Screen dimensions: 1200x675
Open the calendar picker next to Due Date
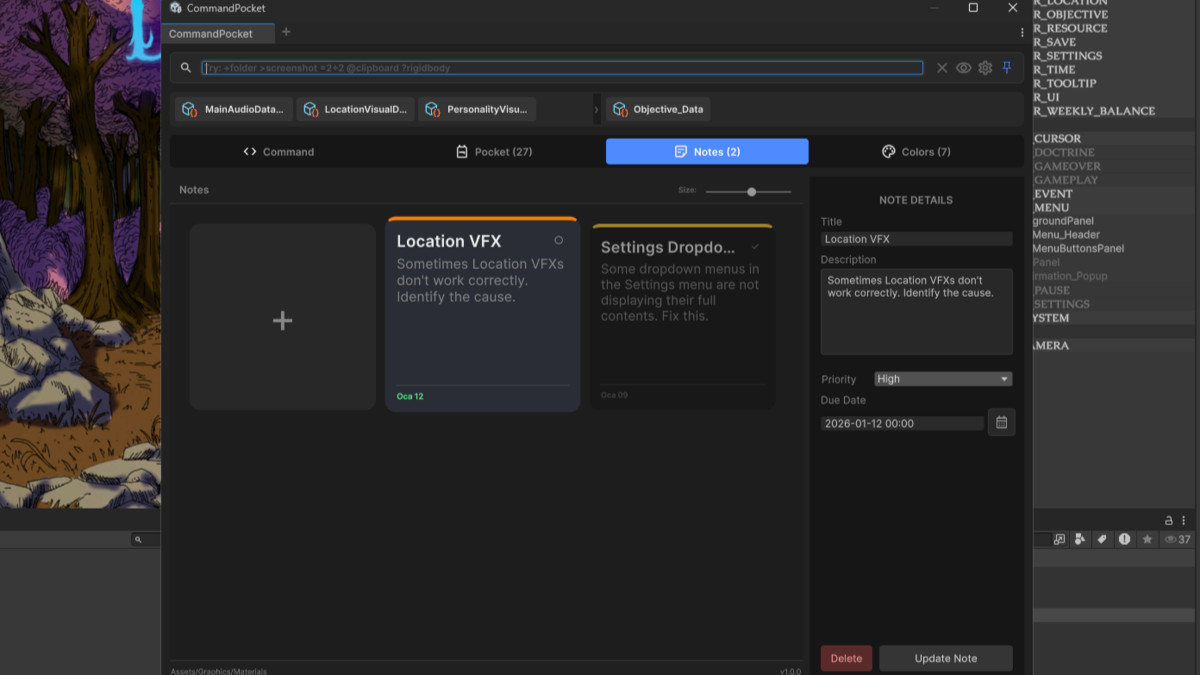pyautogui.click(x=1001, y=422)
